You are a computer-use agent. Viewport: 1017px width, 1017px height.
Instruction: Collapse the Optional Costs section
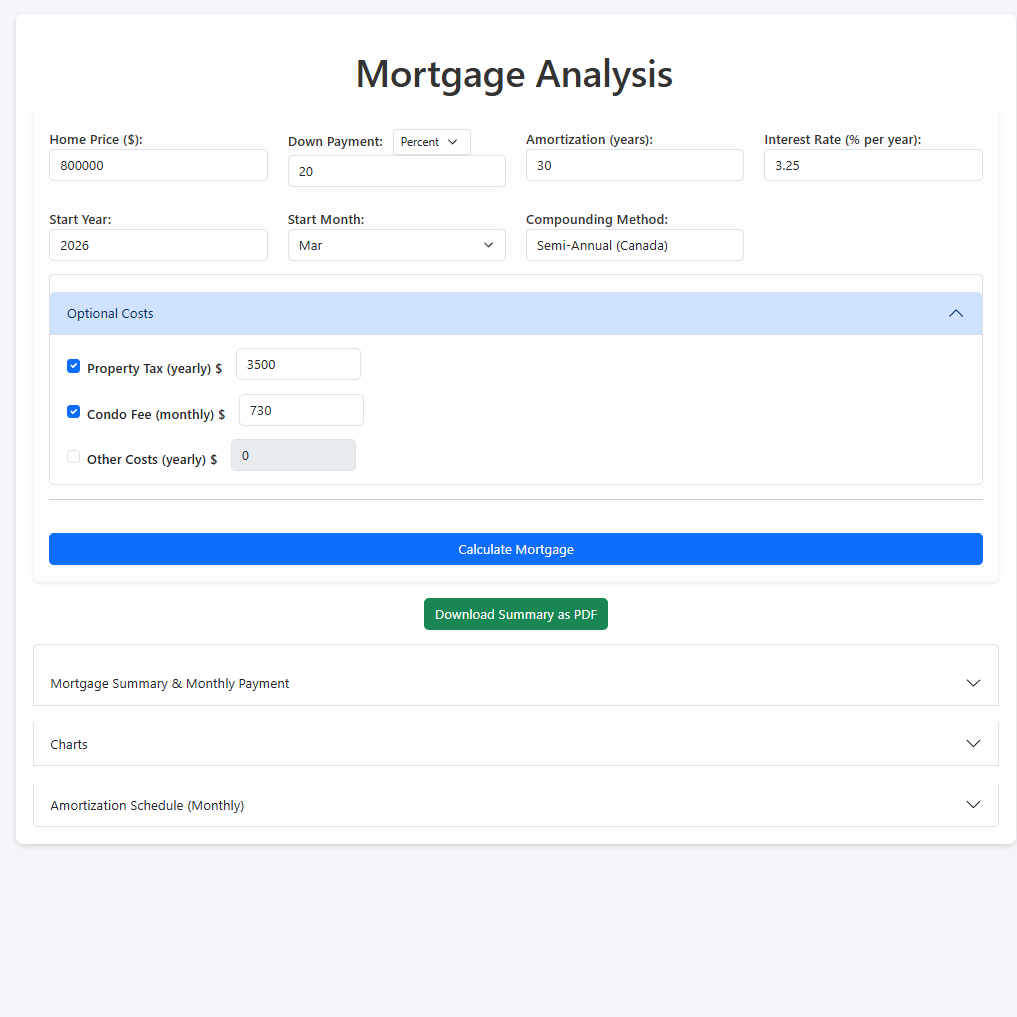pyautogui.click(x=955, y=313)
